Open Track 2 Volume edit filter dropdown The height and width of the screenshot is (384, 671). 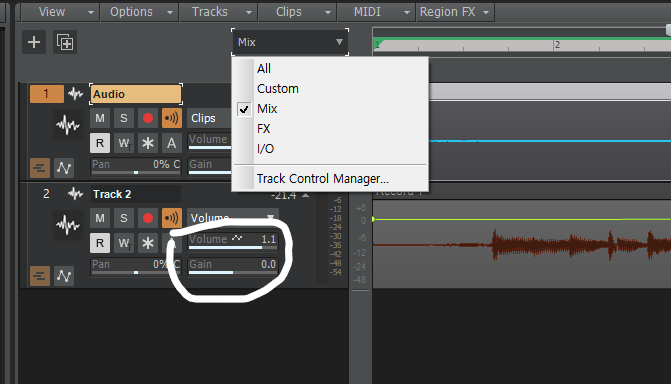pyautogui.click(x=233, y=218)
